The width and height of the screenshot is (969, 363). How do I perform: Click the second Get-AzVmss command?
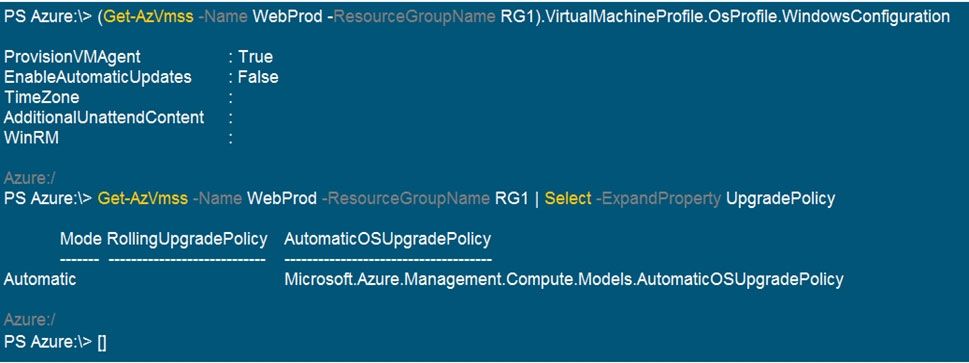(x=143, y=199)
